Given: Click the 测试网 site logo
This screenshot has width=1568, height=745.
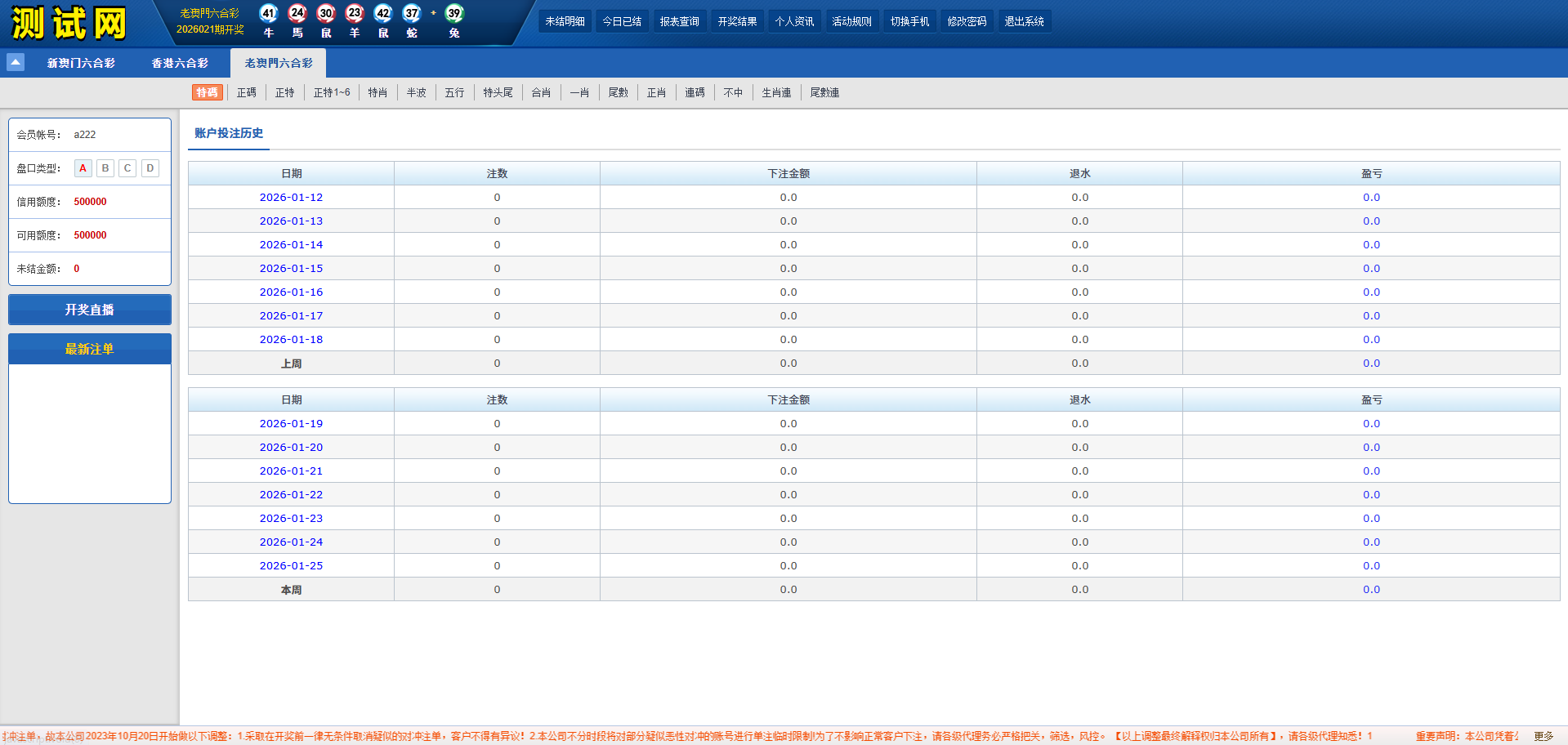Looking at the screenshot, I should coord(69,23).
